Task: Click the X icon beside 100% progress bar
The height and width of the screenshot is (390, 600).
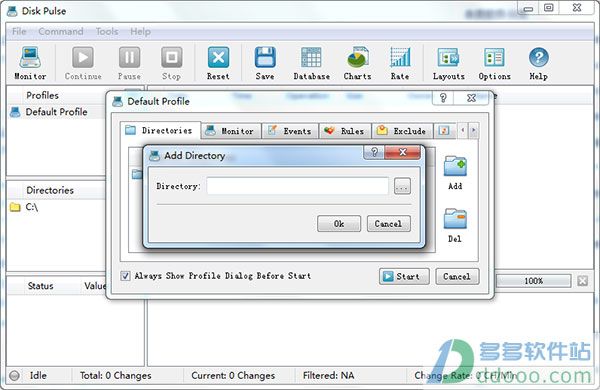Action: point(582,281)
